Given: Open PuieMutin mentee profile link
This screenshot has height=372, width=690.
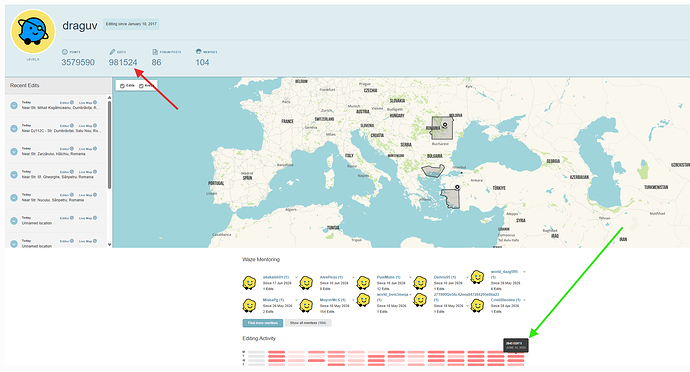Looking at the screenshot, I should click(389, 277).
